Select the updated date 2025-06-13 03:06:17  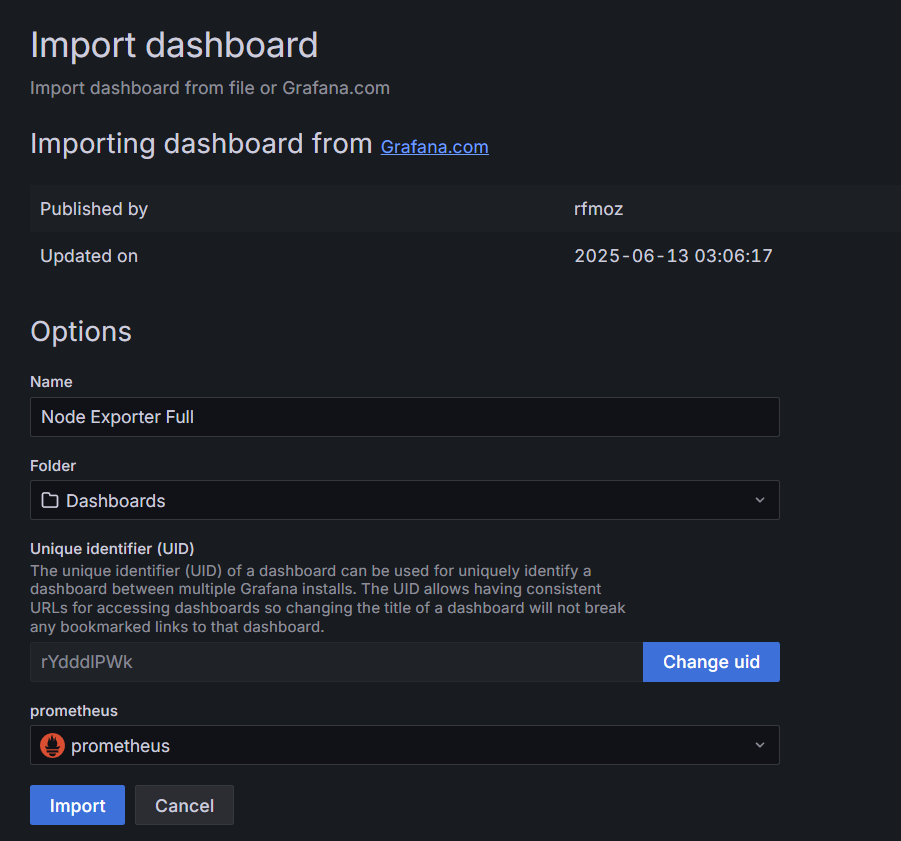[673, 256]
